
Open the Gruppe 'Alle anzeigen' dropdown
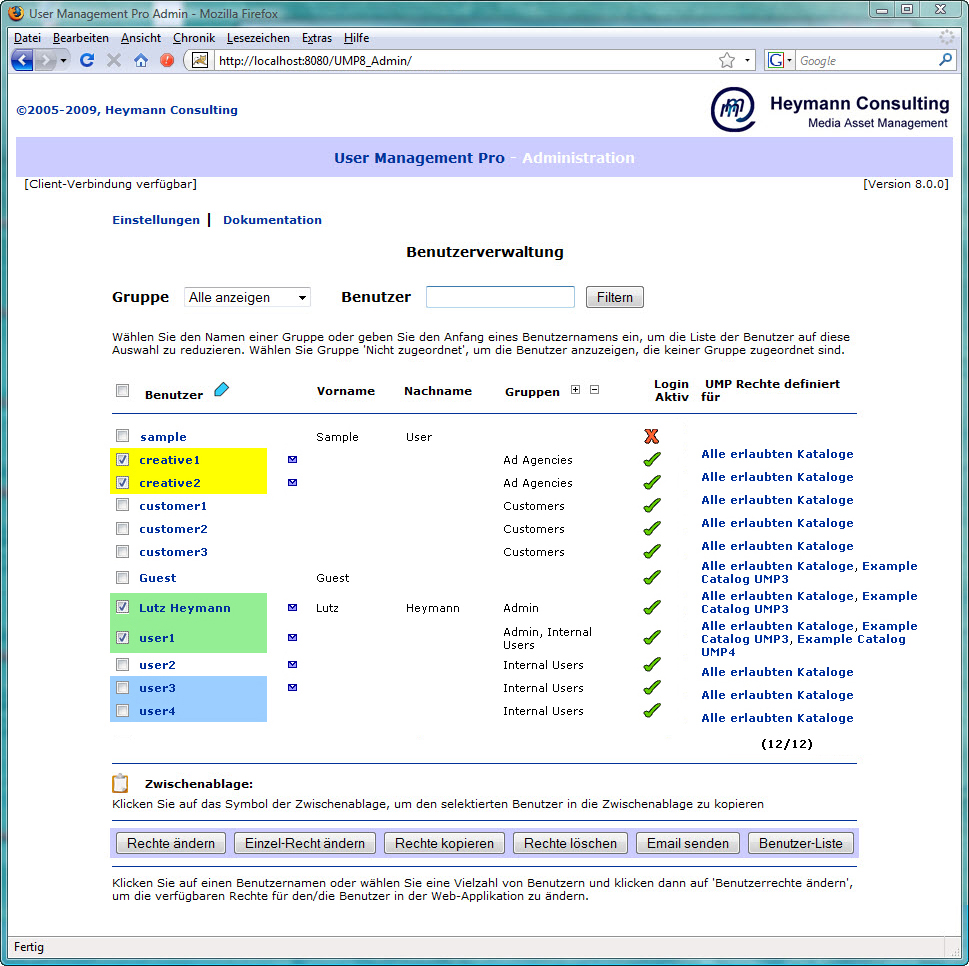tap(247, 297)
